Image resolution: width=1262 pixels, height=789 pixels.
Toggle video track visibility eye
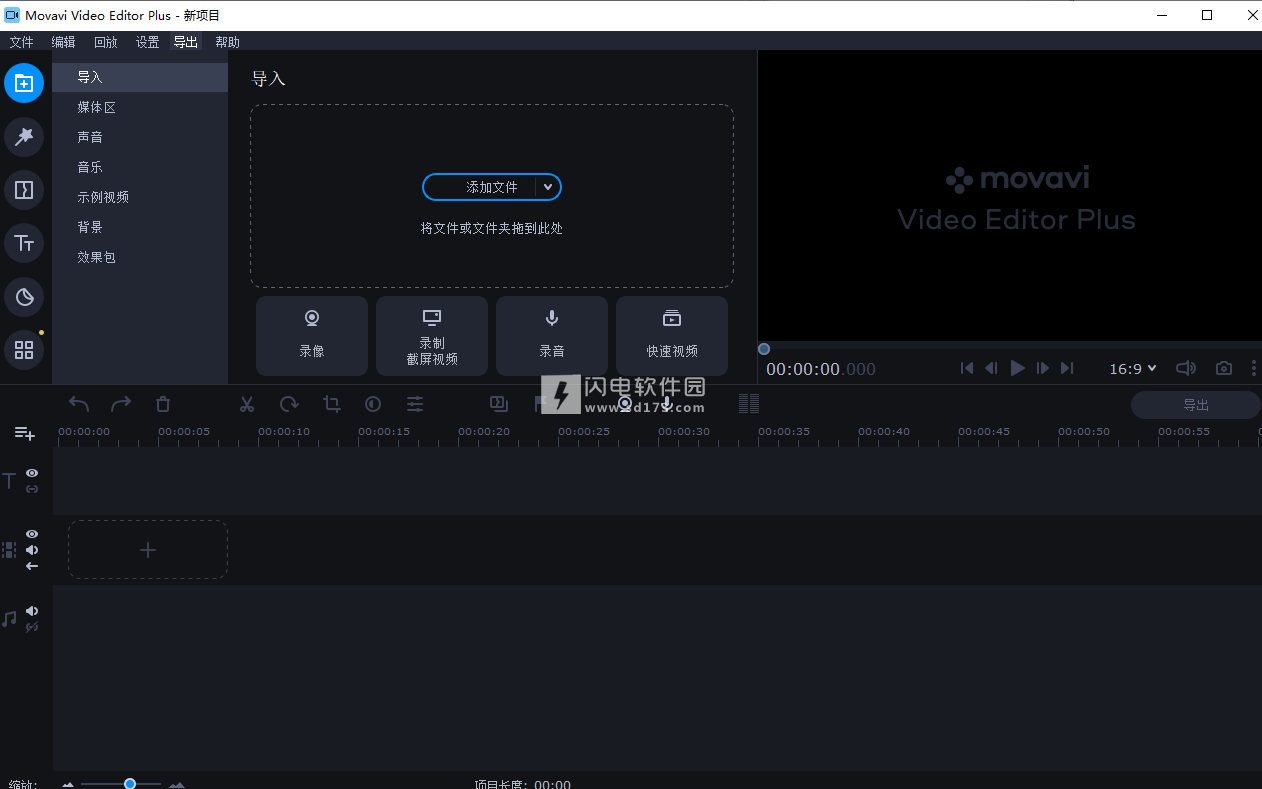(x=32, y=534)
